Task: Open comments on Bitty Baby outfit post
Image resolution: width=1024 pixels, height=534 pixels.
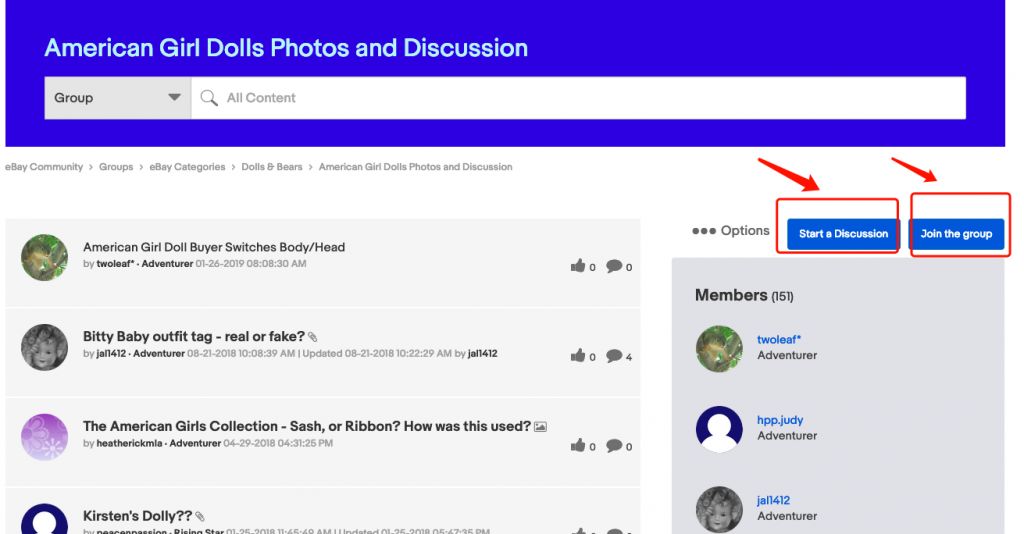Action: 614,356
